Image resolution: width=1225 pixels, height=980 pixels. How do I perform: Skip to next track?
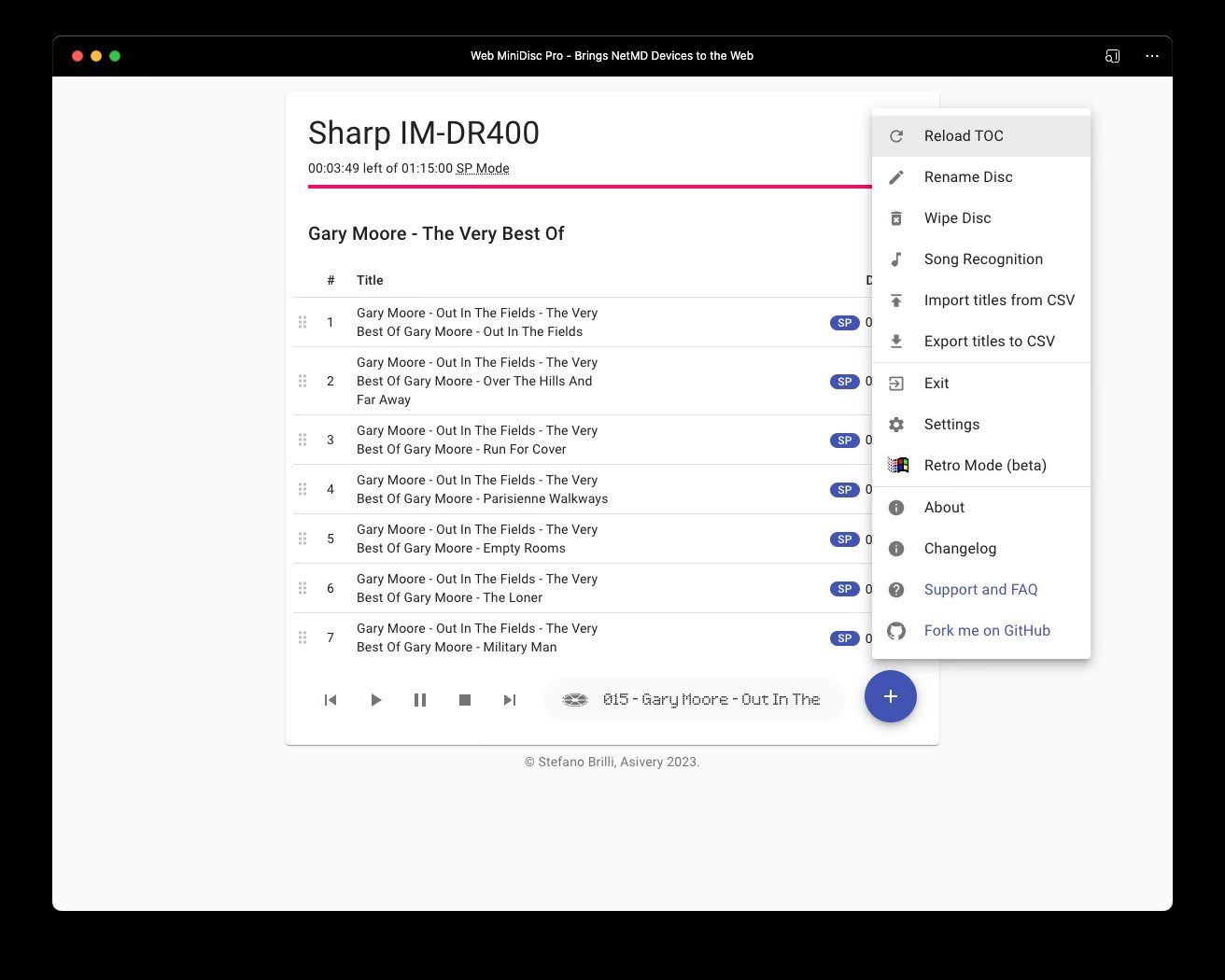(x=510, y=700)
